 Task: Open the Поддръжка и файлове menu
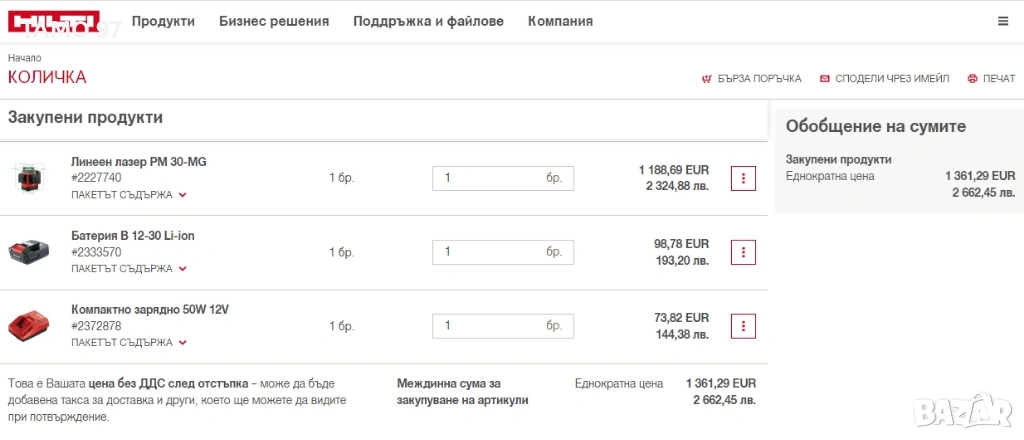click(x=428, y=21)
